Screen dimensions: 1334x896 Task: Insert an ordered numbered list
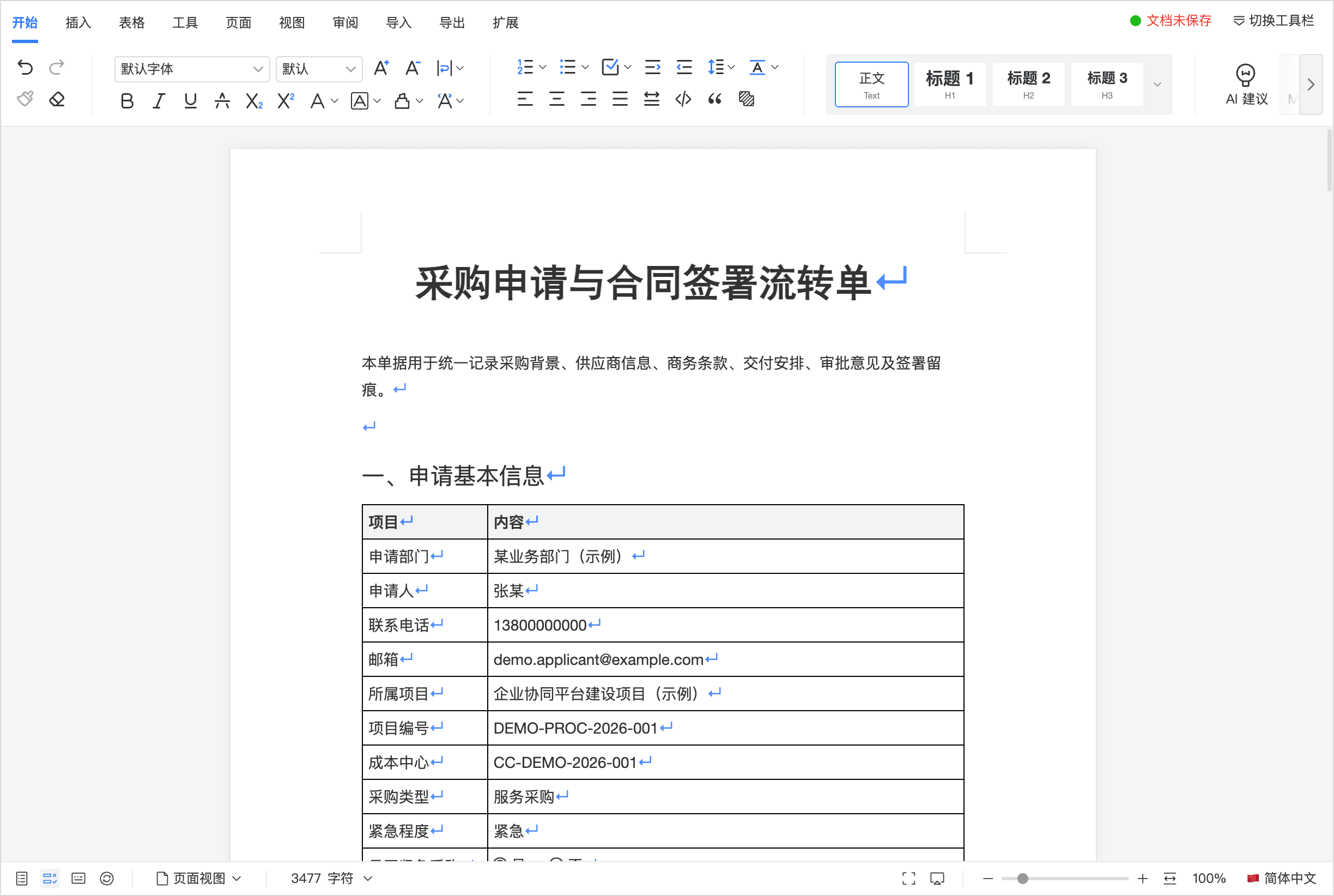pyautogui.click(x=525, y=68)
